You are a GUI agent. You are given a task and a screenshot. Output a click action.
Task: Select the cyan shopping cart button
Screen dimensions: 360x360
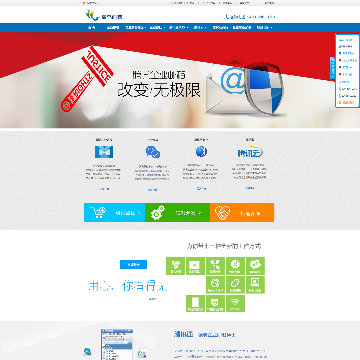[114, 212]
